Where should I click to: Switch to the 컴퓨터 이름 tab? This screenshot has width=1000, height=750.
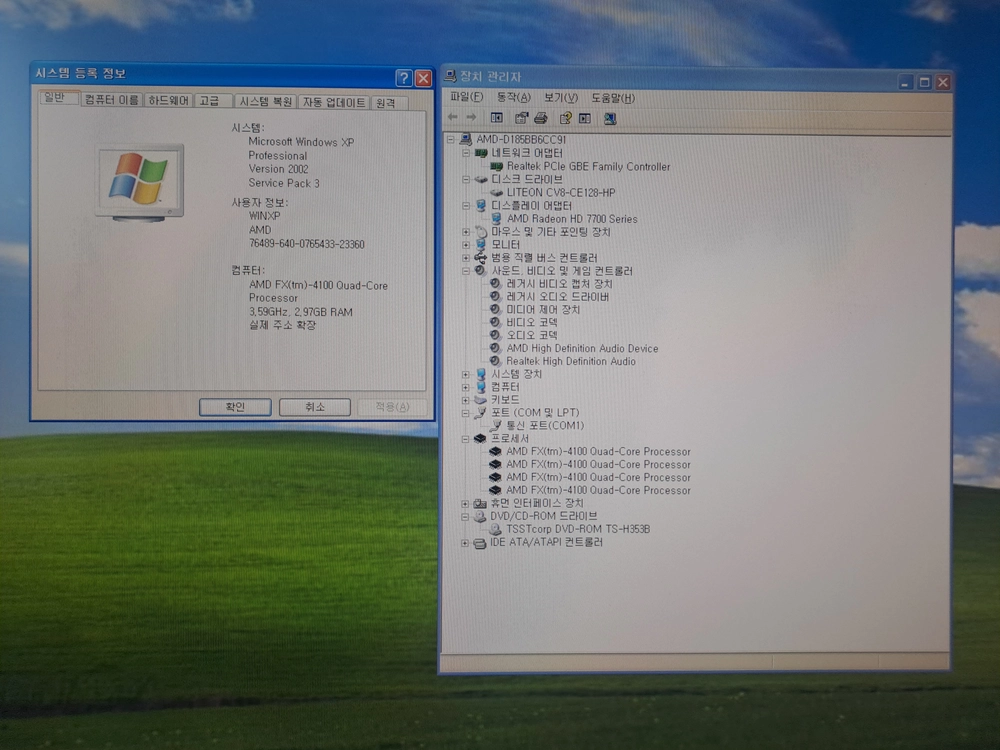112,100
